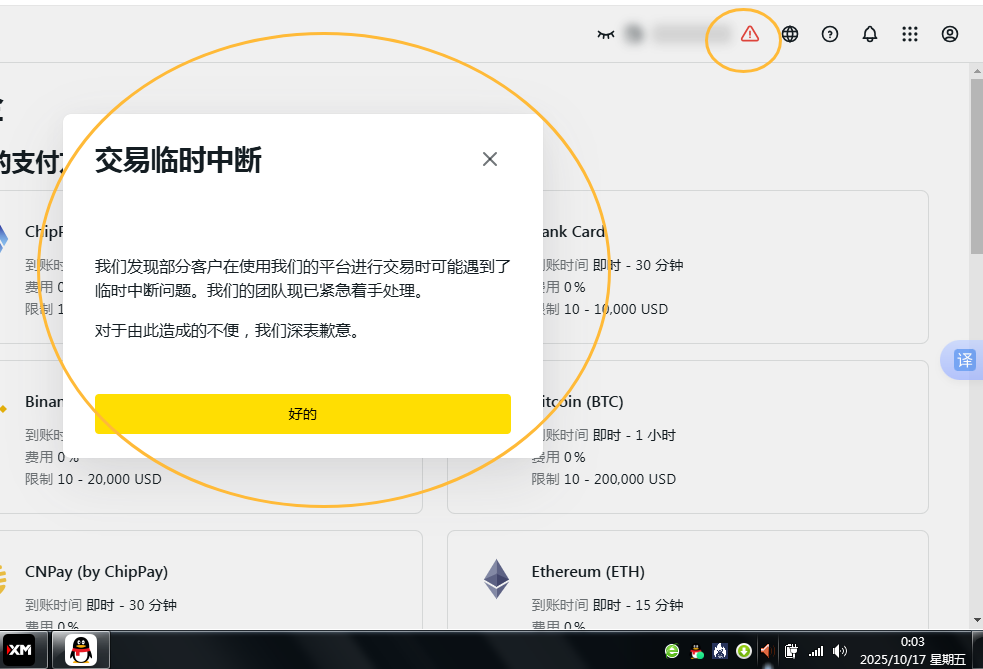Screen dimensions: 983x669
Task: Click the scrollbar down arrow
Action: (976, 621)
